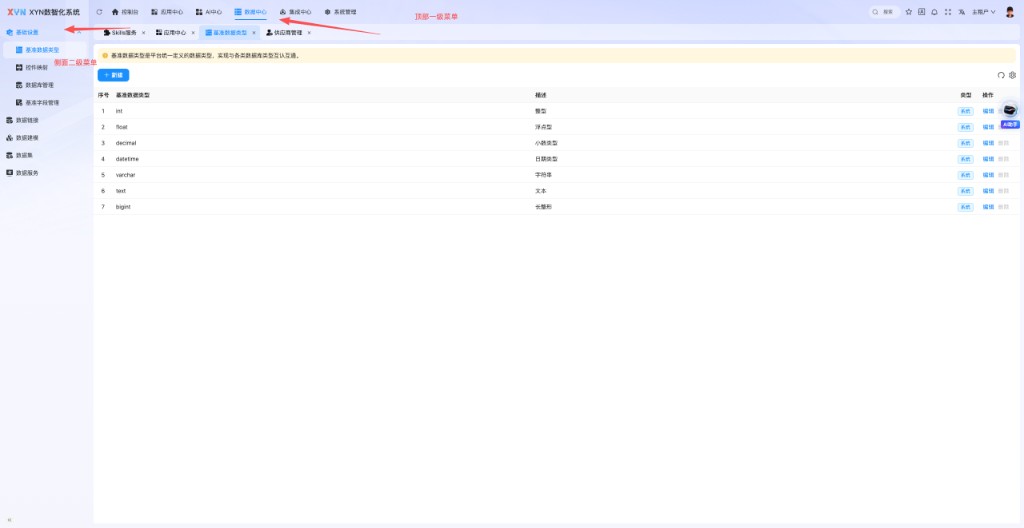Toggle fullscreen with the expand-corners icon

coord(948,12)
